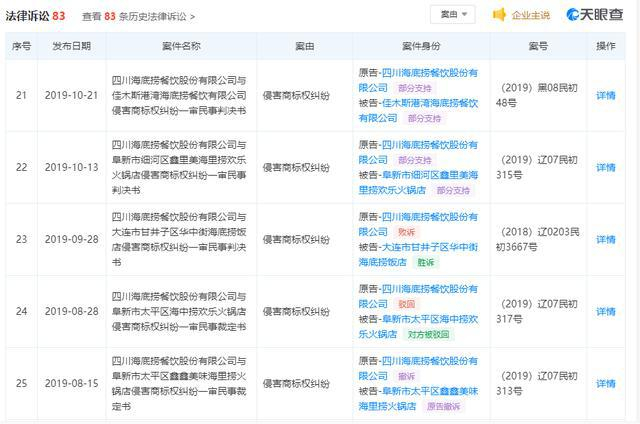Open plaintiff 四川海底捞 link in row 22
This screenshot has width=640, height=424.
point(418,152)
